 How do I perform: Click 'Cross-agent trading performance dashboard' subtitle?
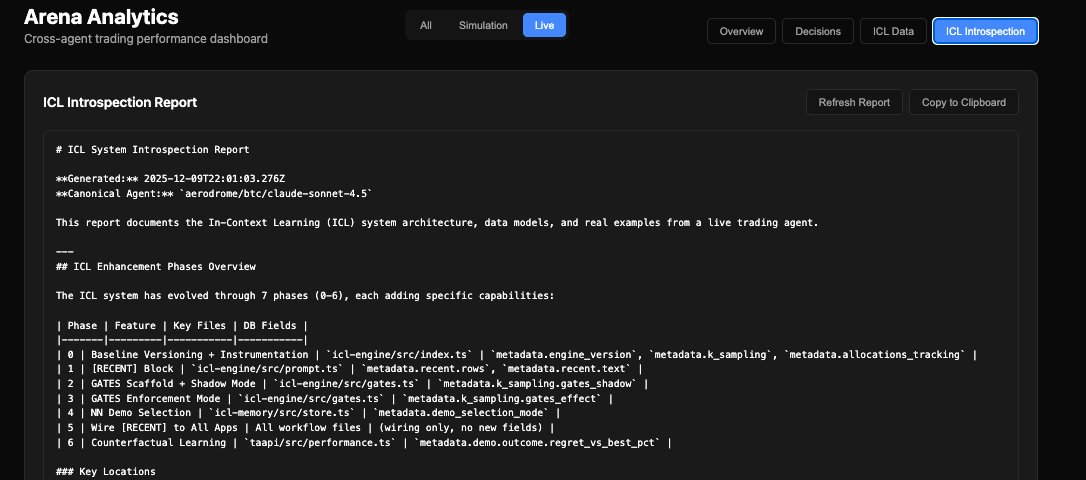tap(145, 39)
